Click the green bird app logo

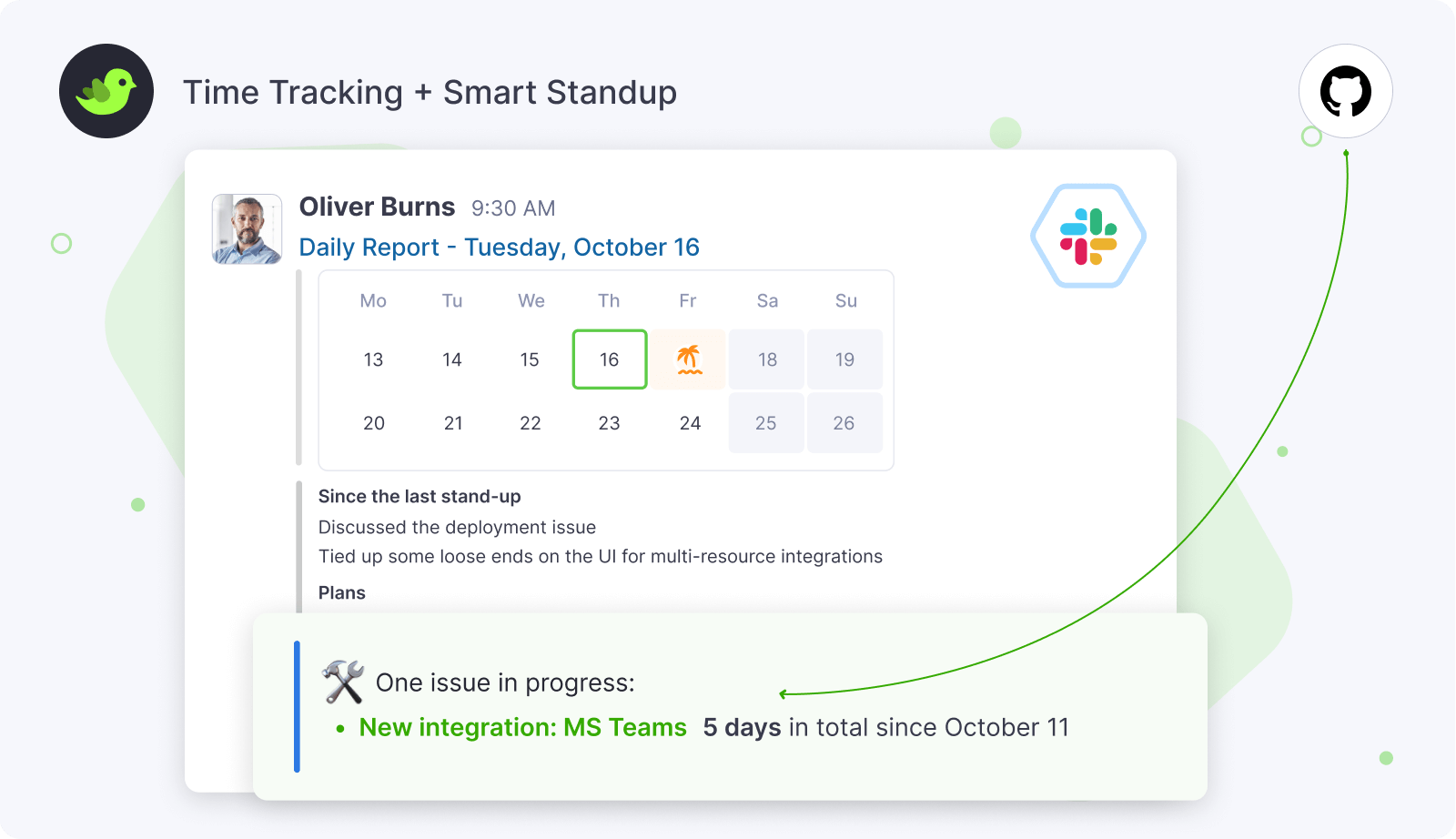pos(106,91)
